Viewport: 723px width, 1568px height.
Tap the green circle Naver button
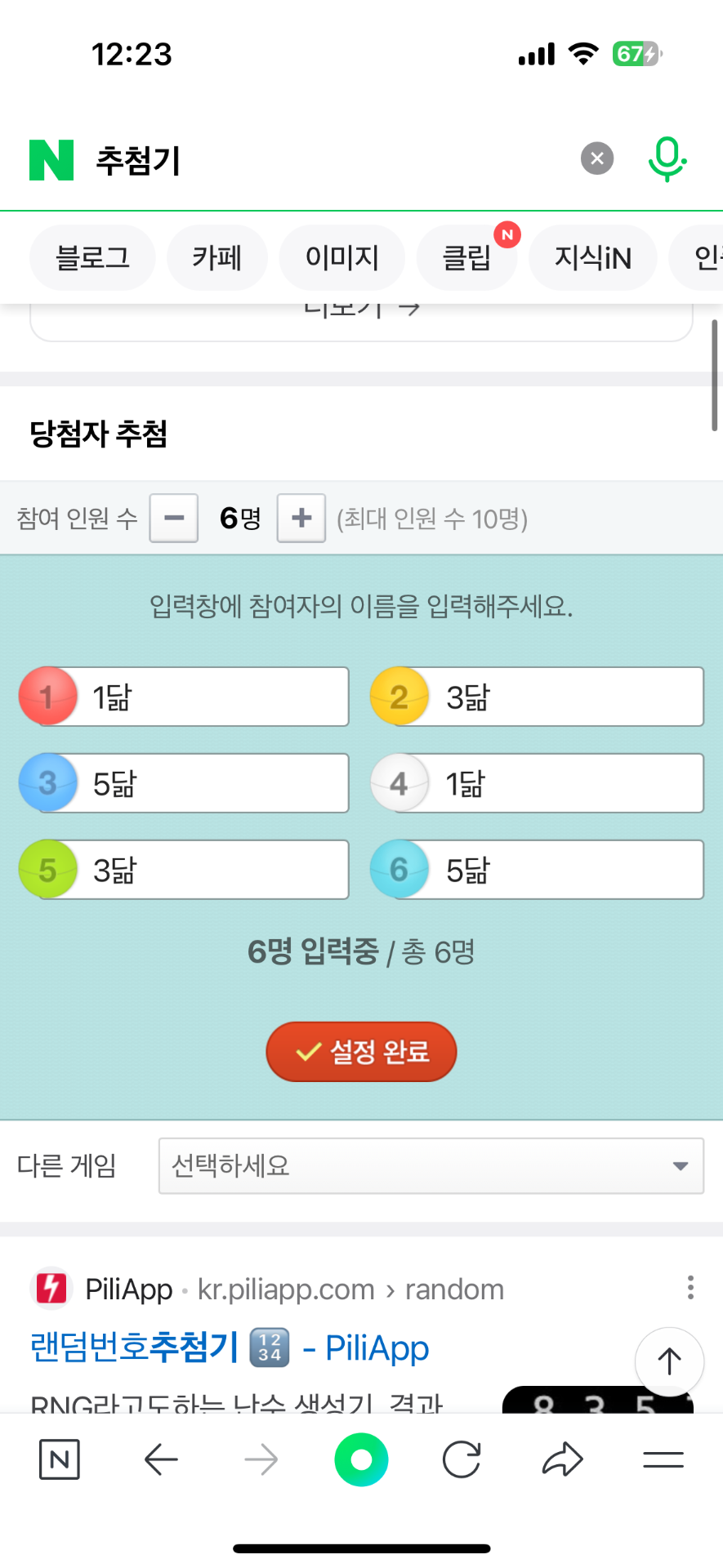click(361, 1459)
